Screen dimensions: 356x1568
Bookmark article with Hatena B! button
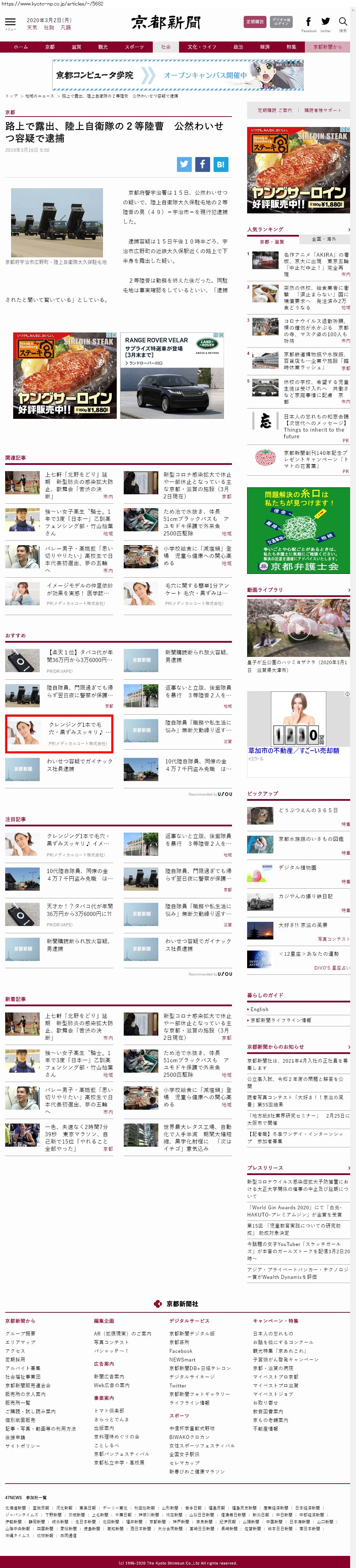(220, 164)
